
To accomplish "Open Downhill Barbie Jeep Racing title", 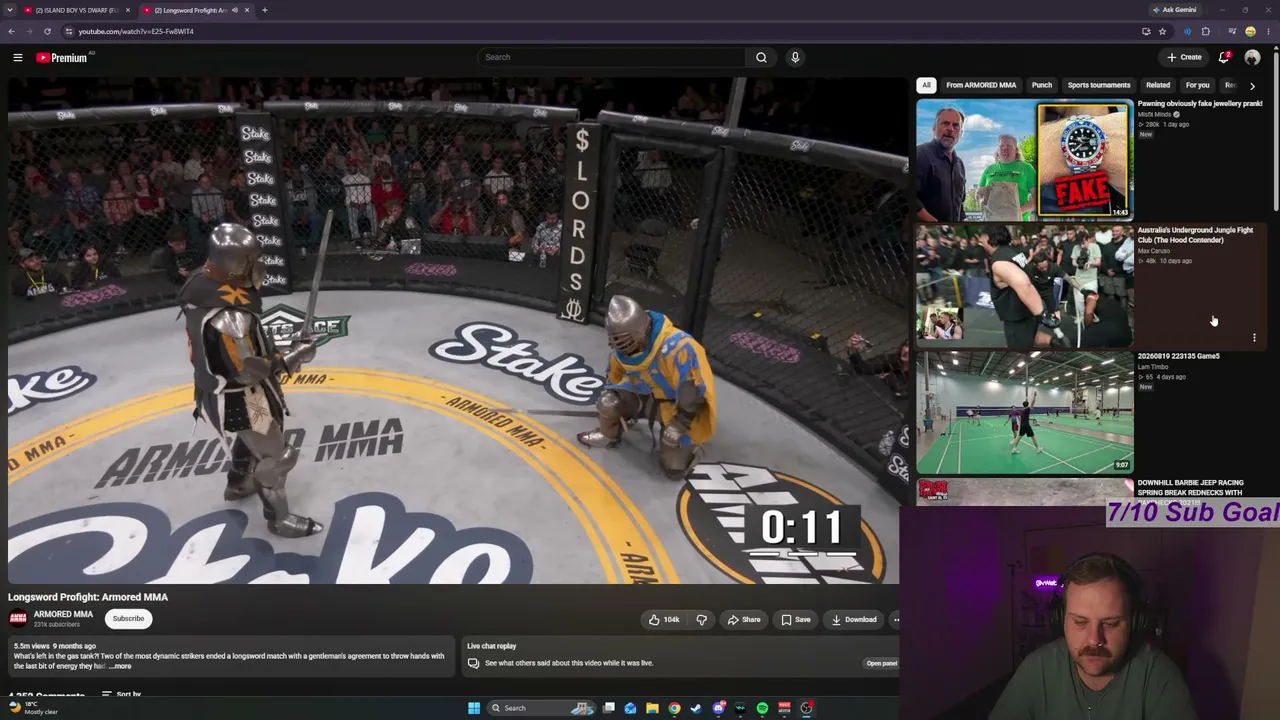I will pyautogui.click(x=1190, y=487).
